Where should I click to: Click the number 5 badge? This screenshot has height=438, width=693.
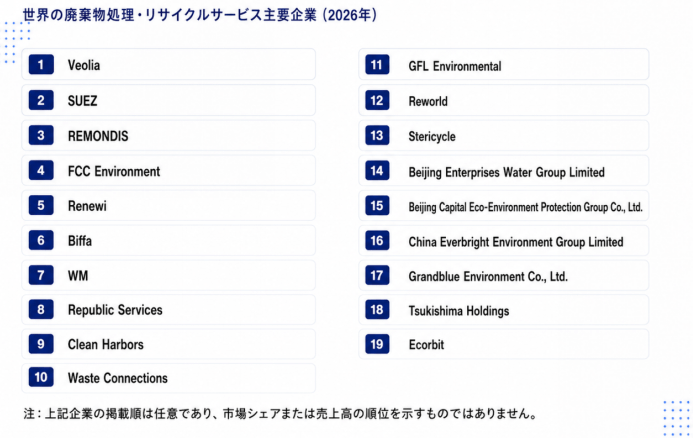pyautogui.click(x=41, y=205)
